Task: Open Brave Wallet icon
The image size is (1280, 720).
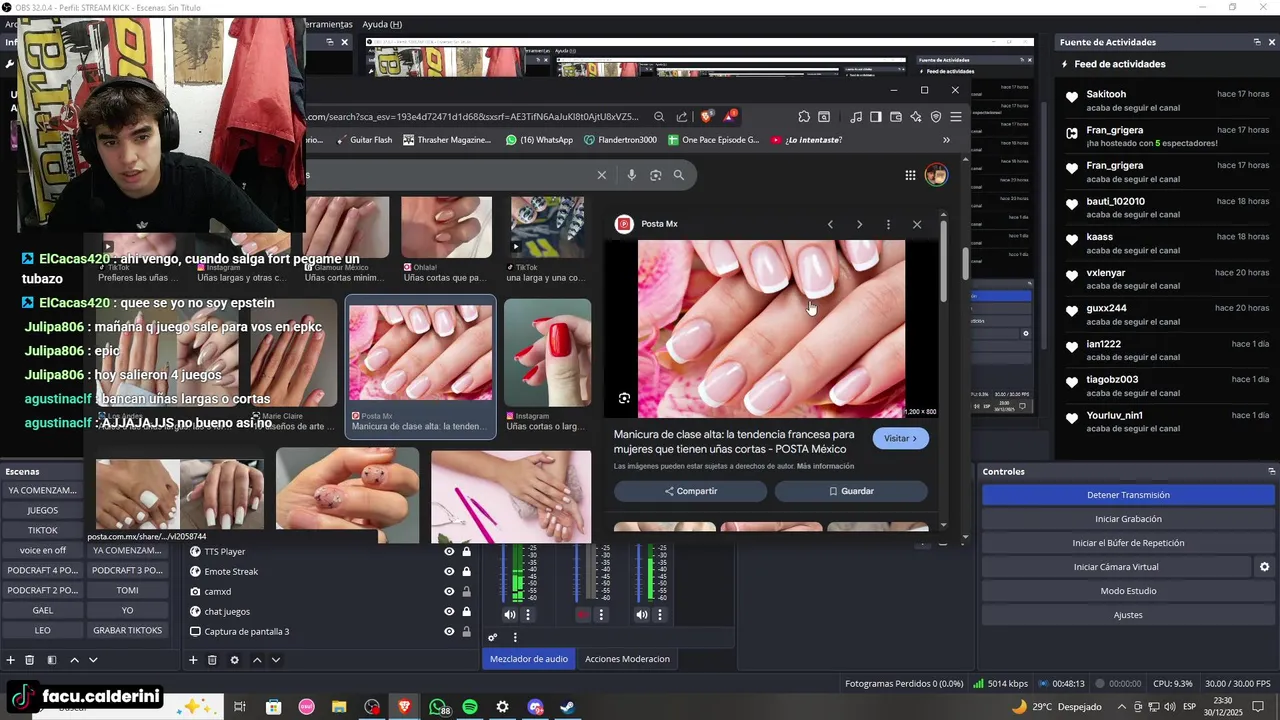Action: (896, 117)
